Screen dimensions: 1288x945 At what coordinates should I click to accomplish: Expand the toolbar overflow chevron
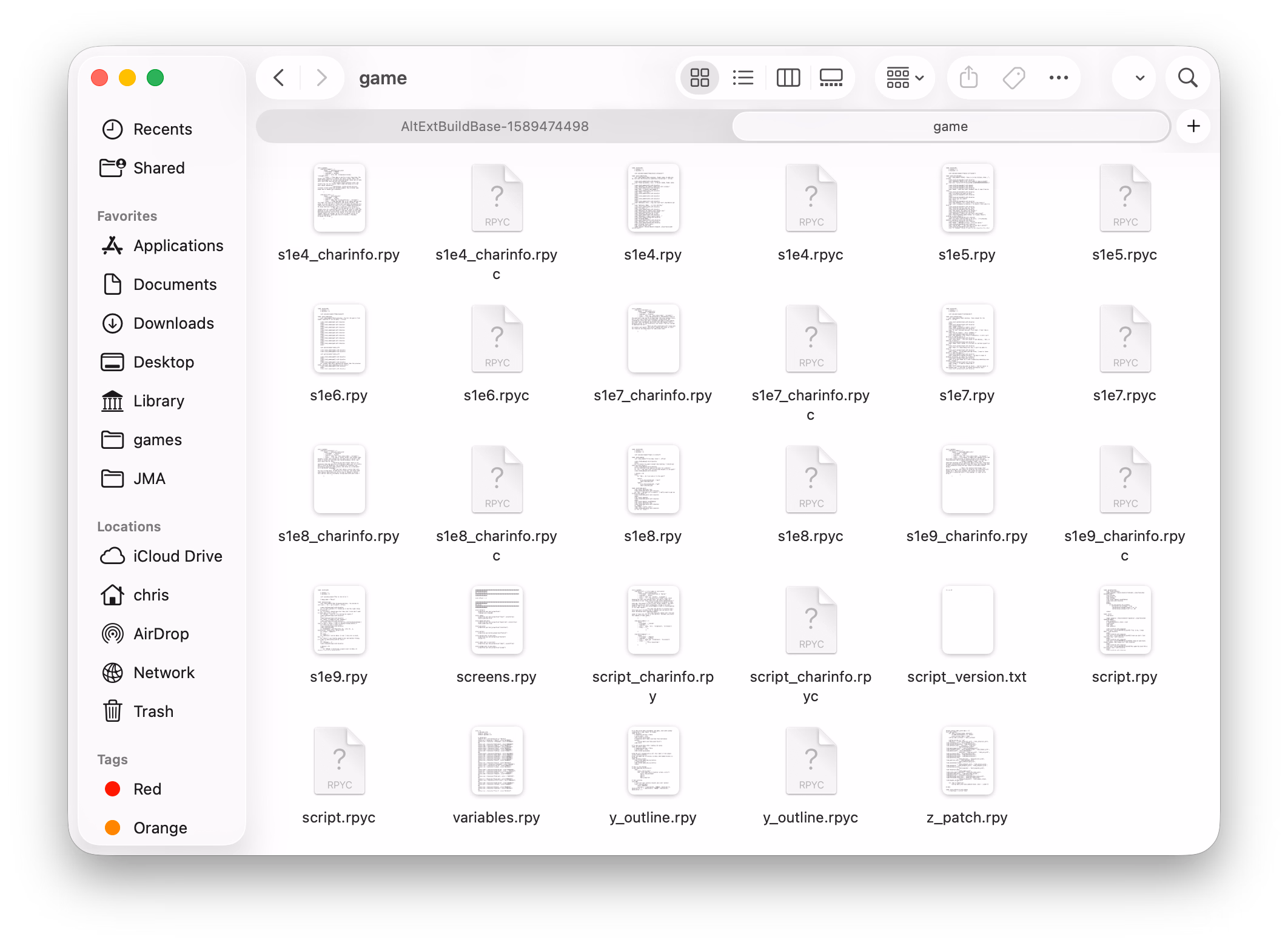point(1139,78)
